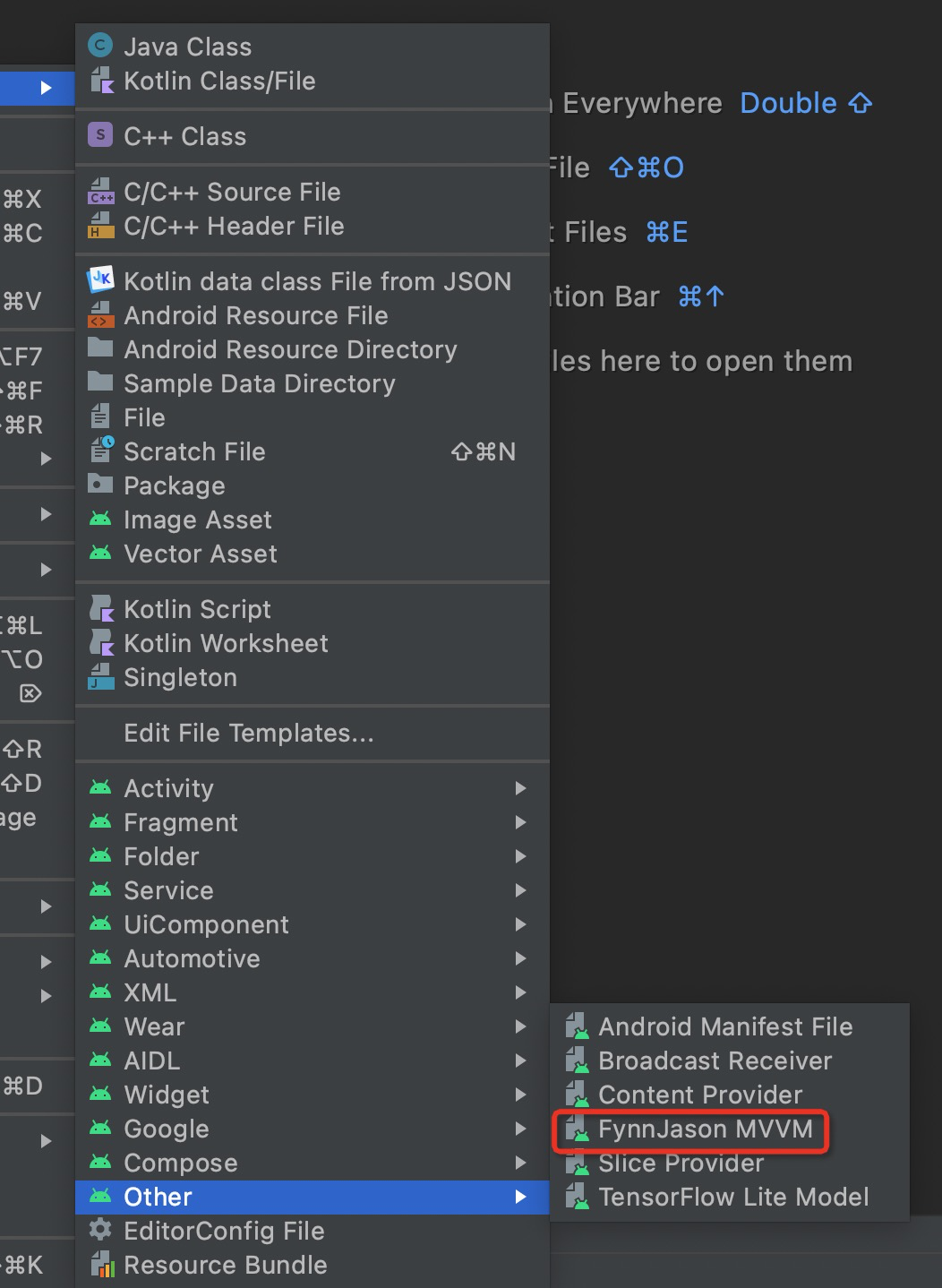Click the C++ Class icon

(101, 136)
